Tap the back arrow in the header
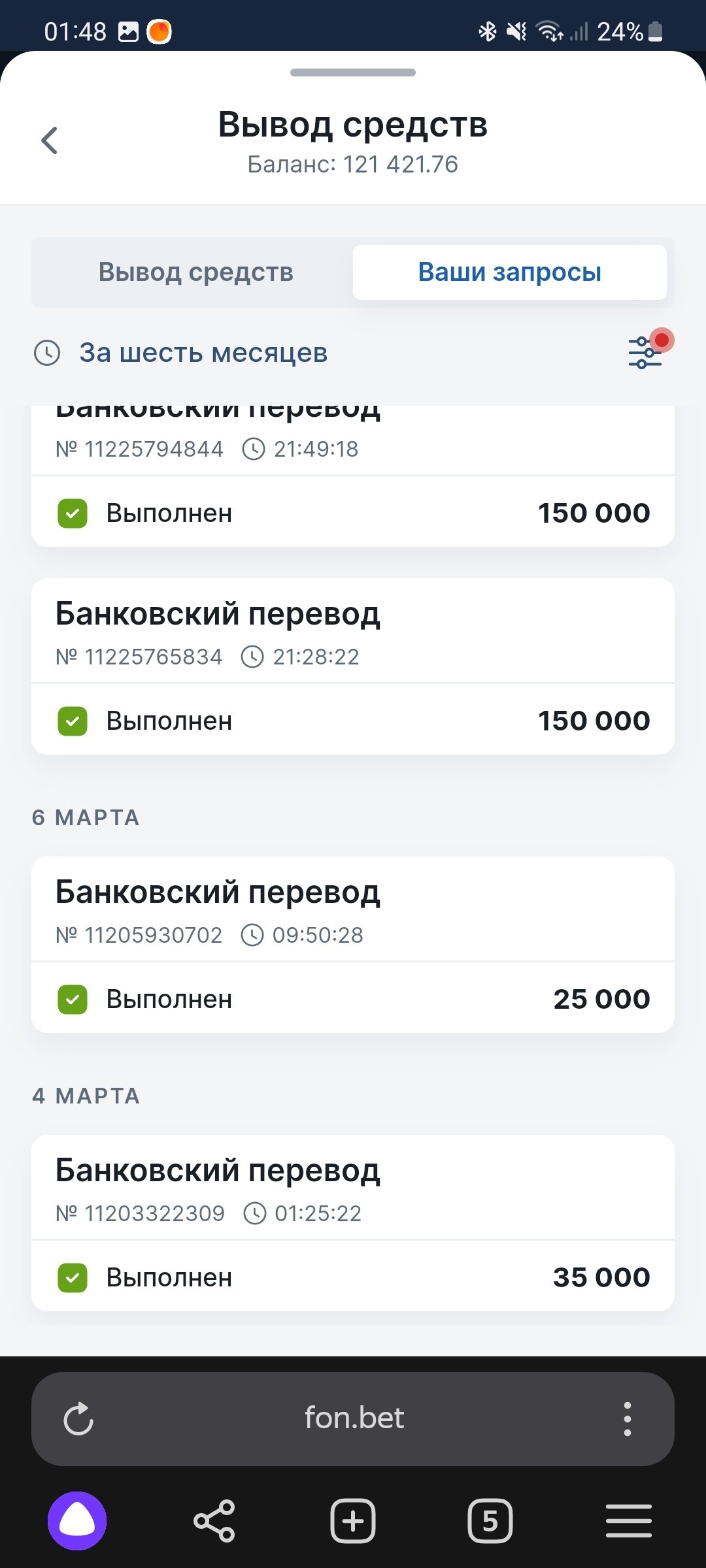 tap(50, 140)
